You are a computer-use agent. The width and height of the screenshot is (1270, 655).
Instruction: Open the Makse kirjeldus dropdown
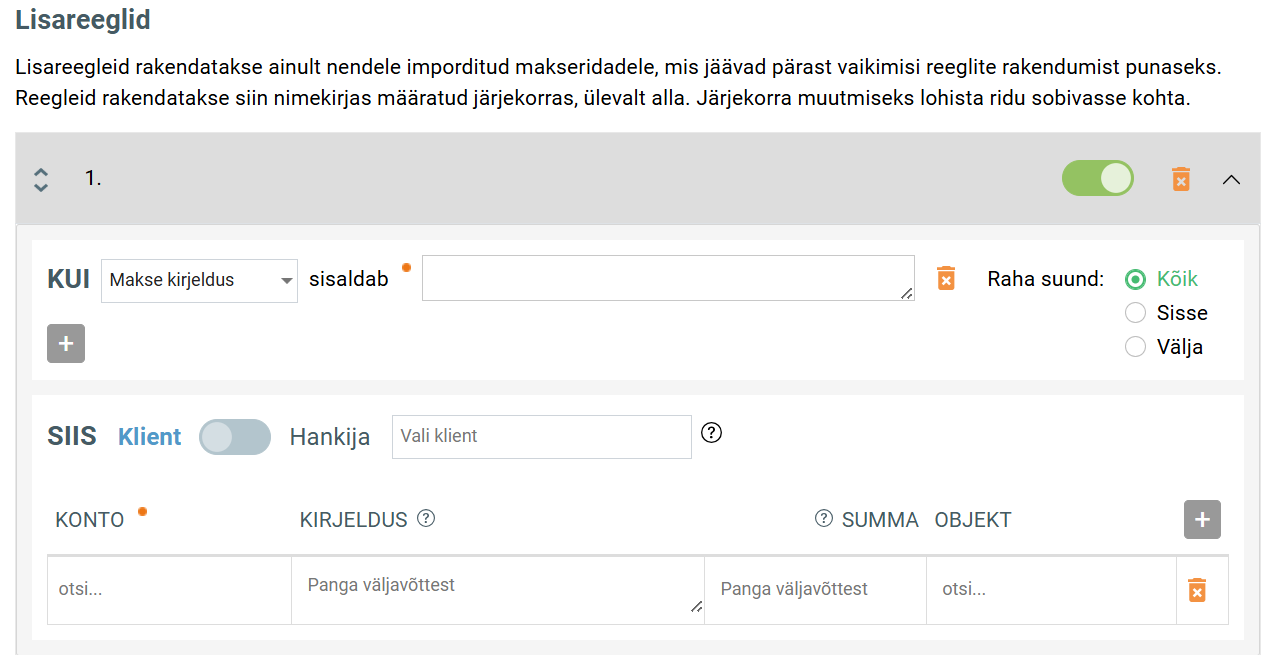pos(199,280)
